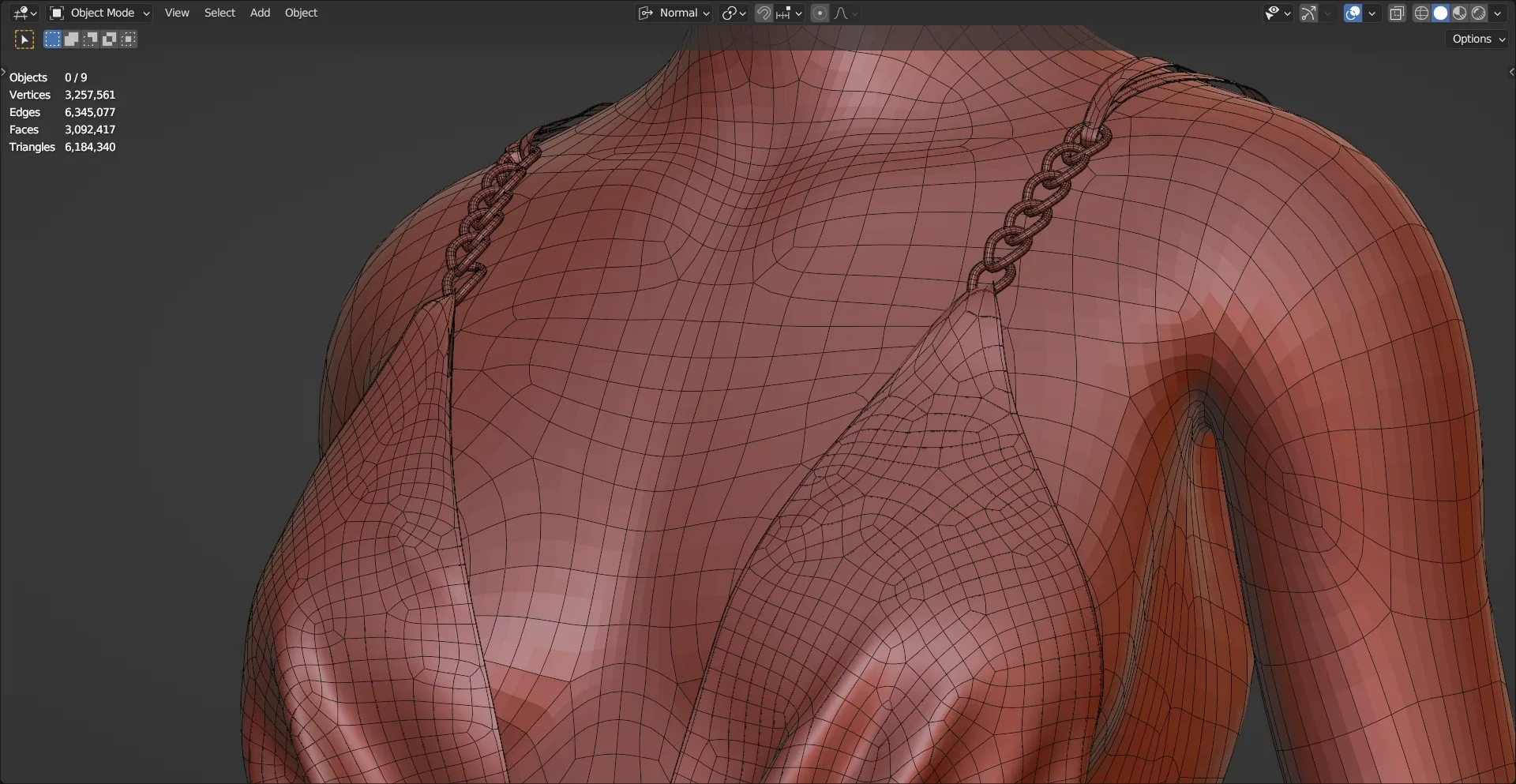Open the transform pivot point dropdown
Screen dimensions: 1516x784
(734, 13)
